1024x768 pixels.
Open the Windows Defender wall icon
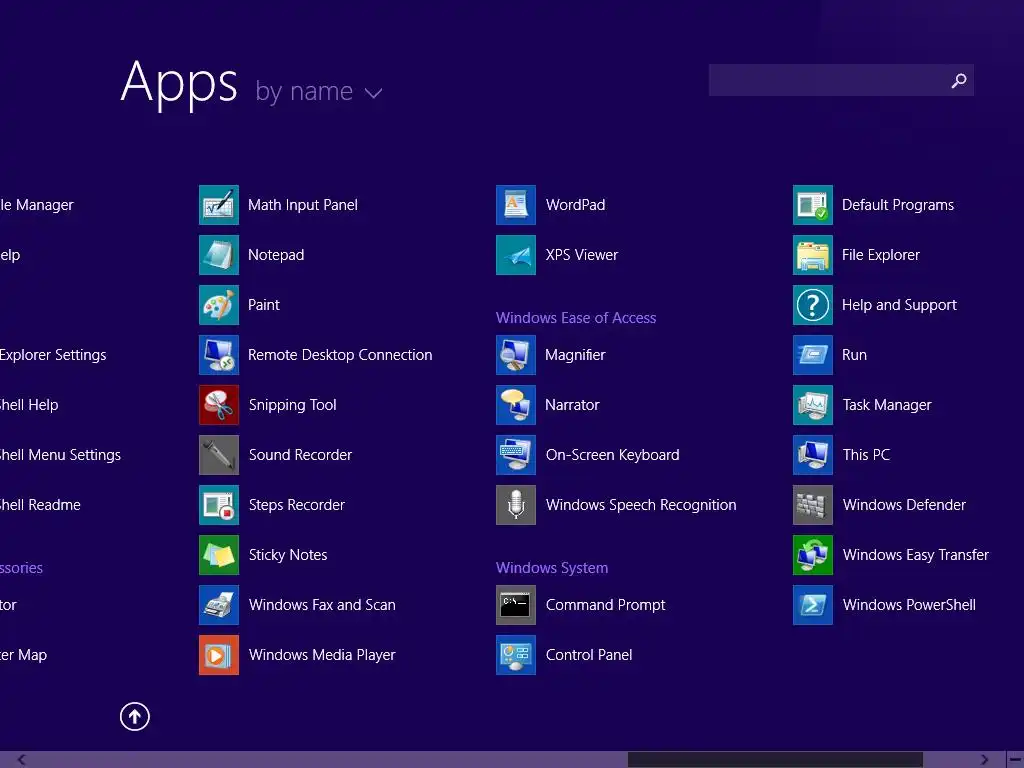coord(813,505)
